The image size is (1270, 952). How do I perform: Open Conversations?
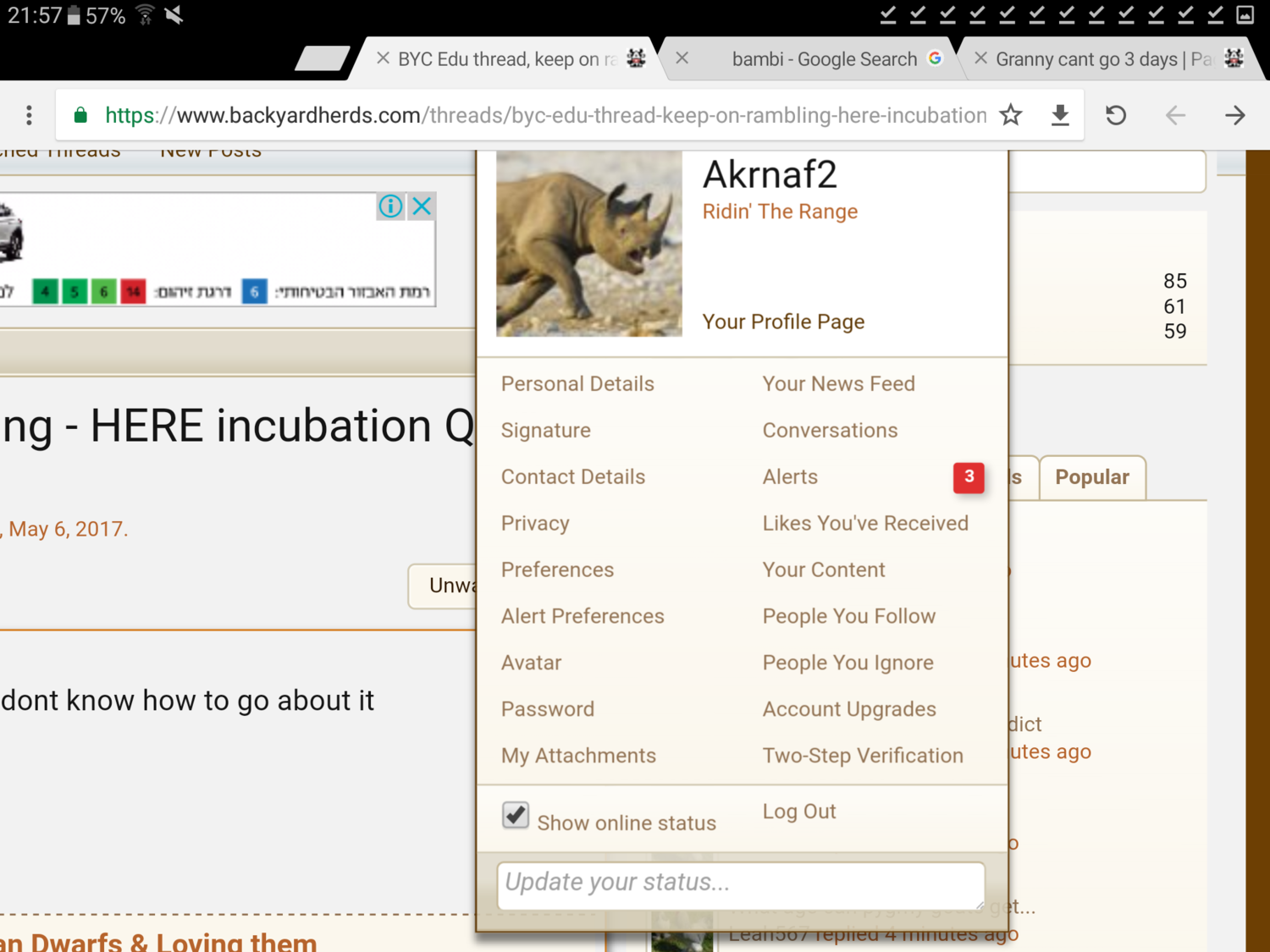pyautogui.click(x=830, y=431)
